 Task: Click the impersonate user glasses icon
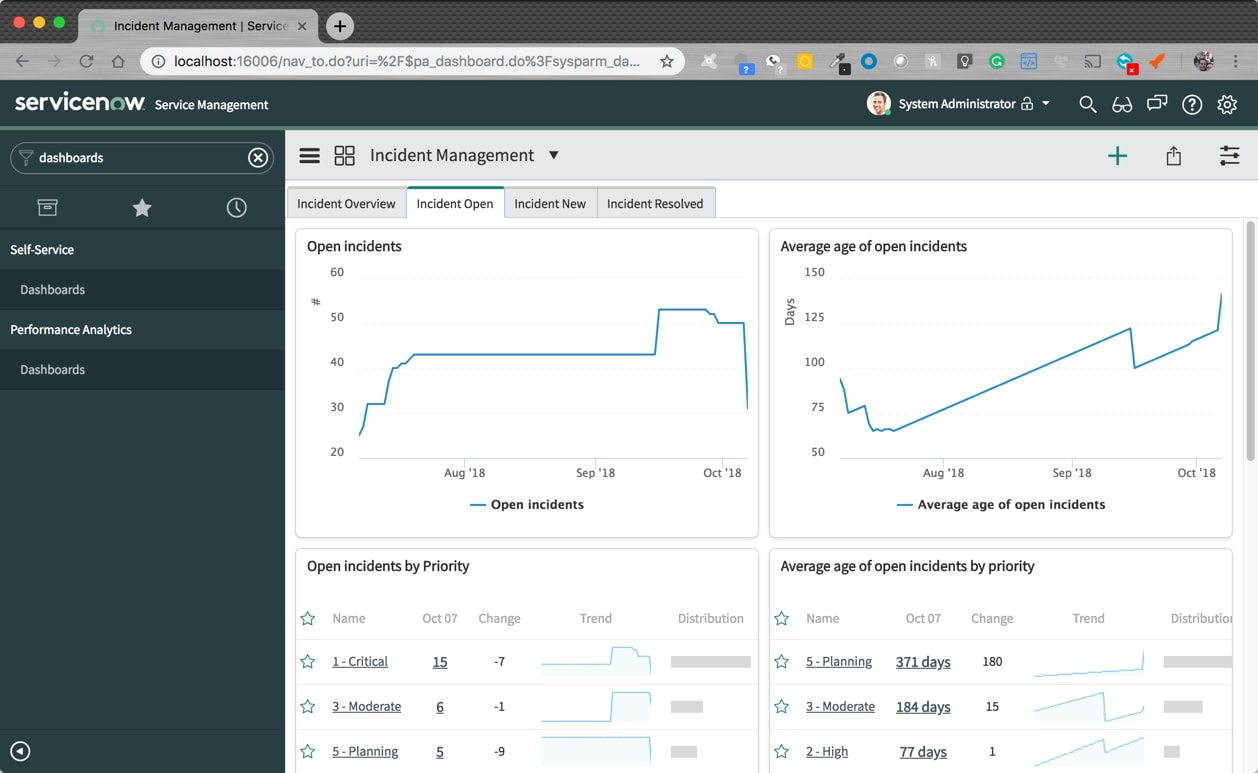(x=1122, y=104)
